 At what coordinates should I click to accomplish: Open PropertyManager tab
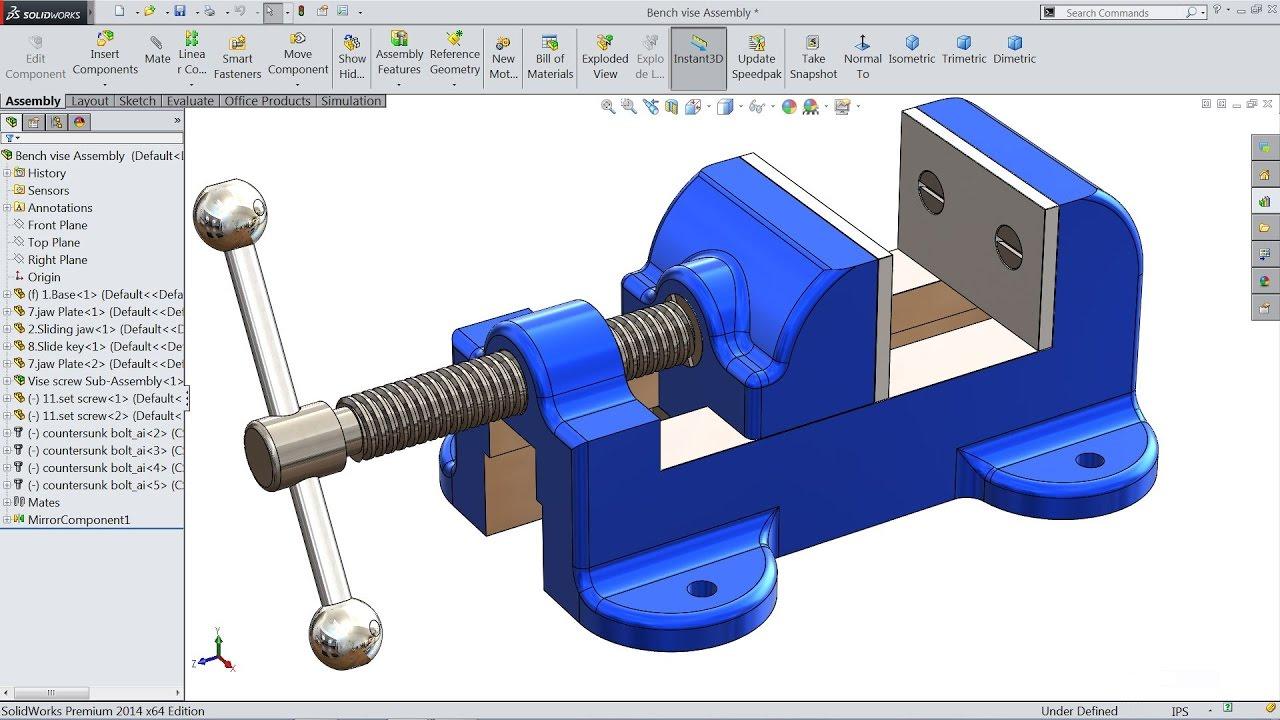click(x=34, y=122)
